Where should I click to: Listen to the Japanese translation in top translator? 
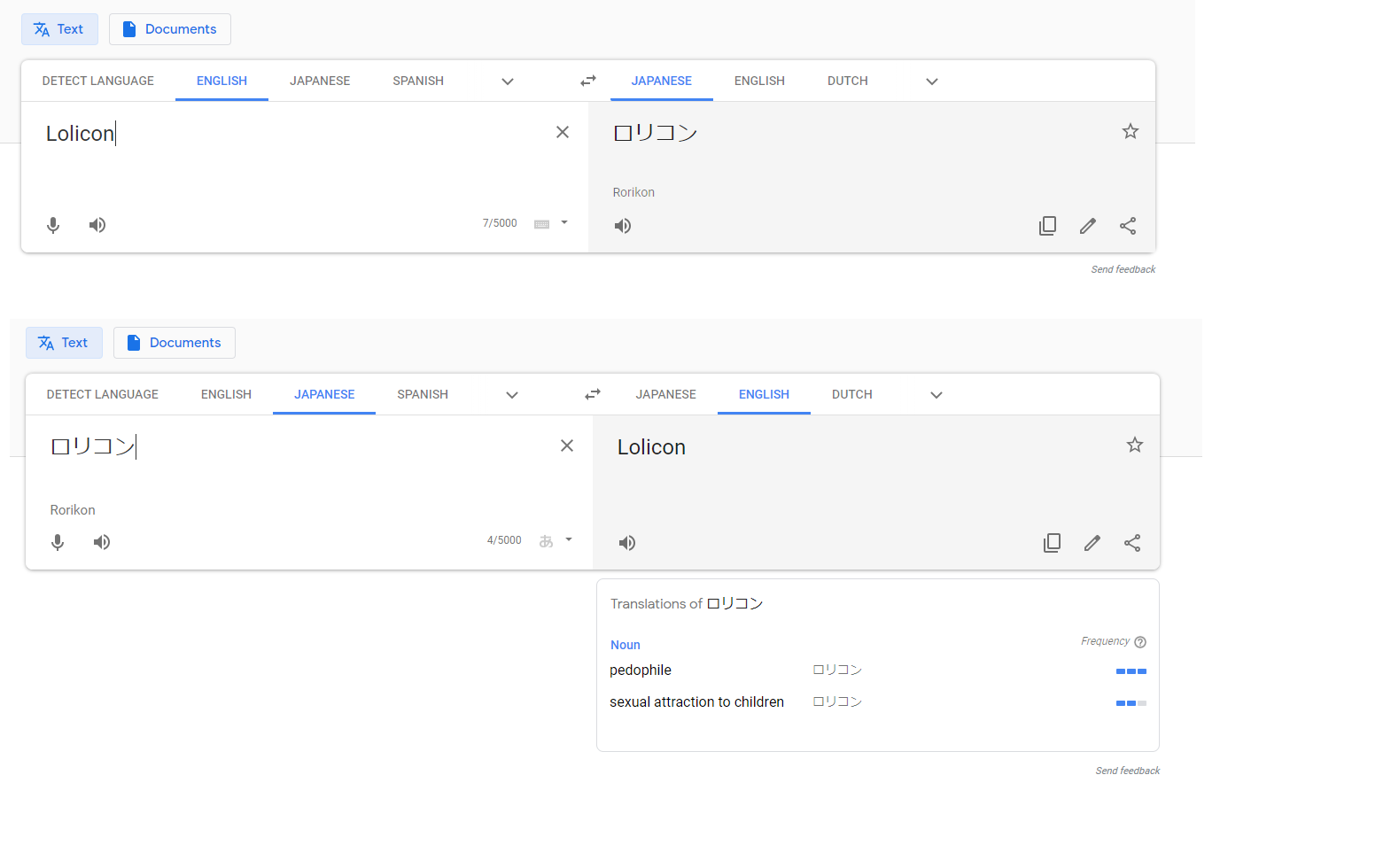623,226
